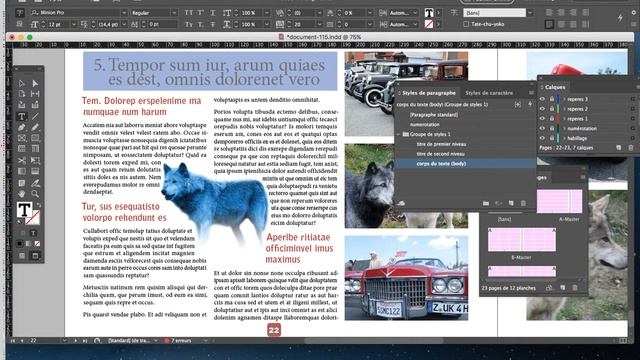The height and width of the screenshot is (360, 640).
Task: Select the Zoom magnifier tool
Action: (x=35, y=194)
